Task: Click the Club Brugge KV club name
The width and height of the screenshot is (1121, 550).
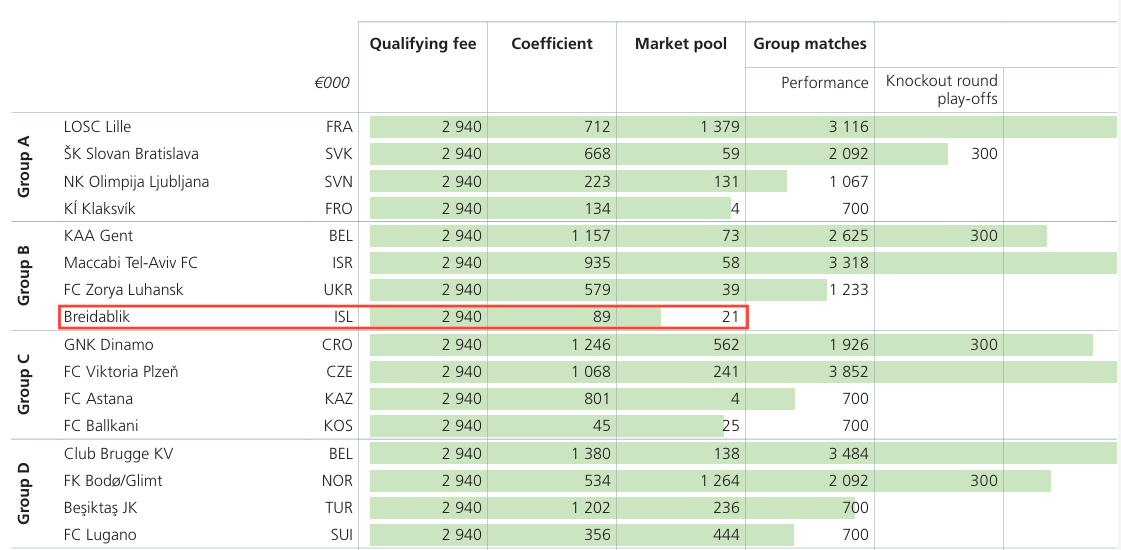Action: (x=119, y=453)
